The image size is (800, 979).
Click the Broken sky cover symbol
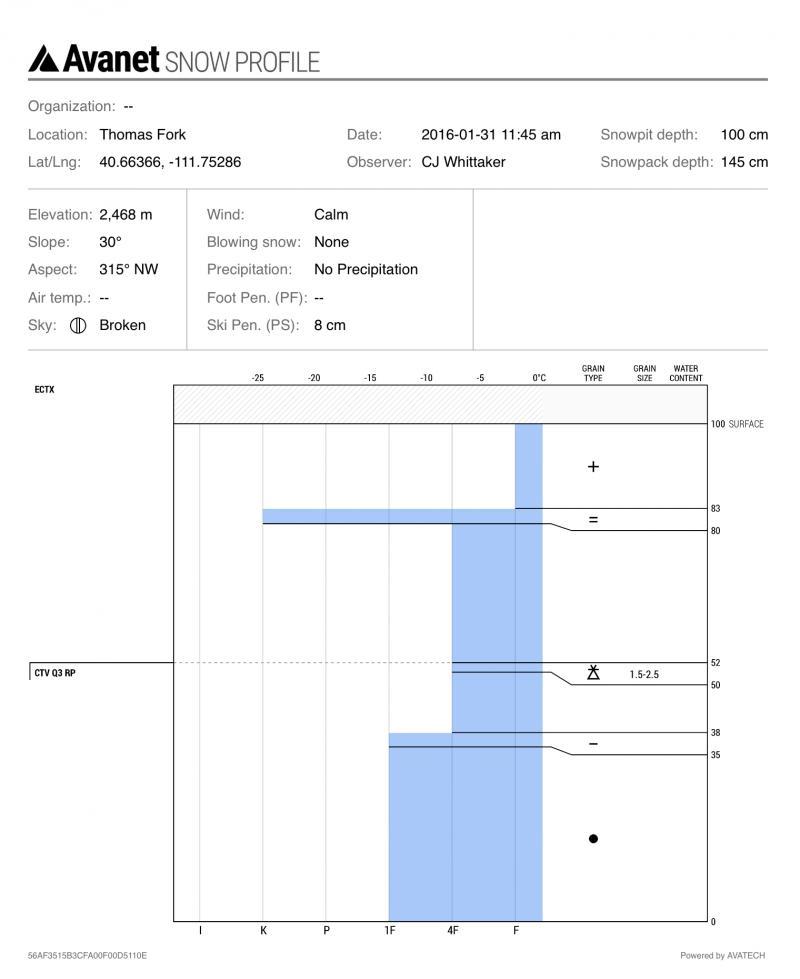coord(79,325)
